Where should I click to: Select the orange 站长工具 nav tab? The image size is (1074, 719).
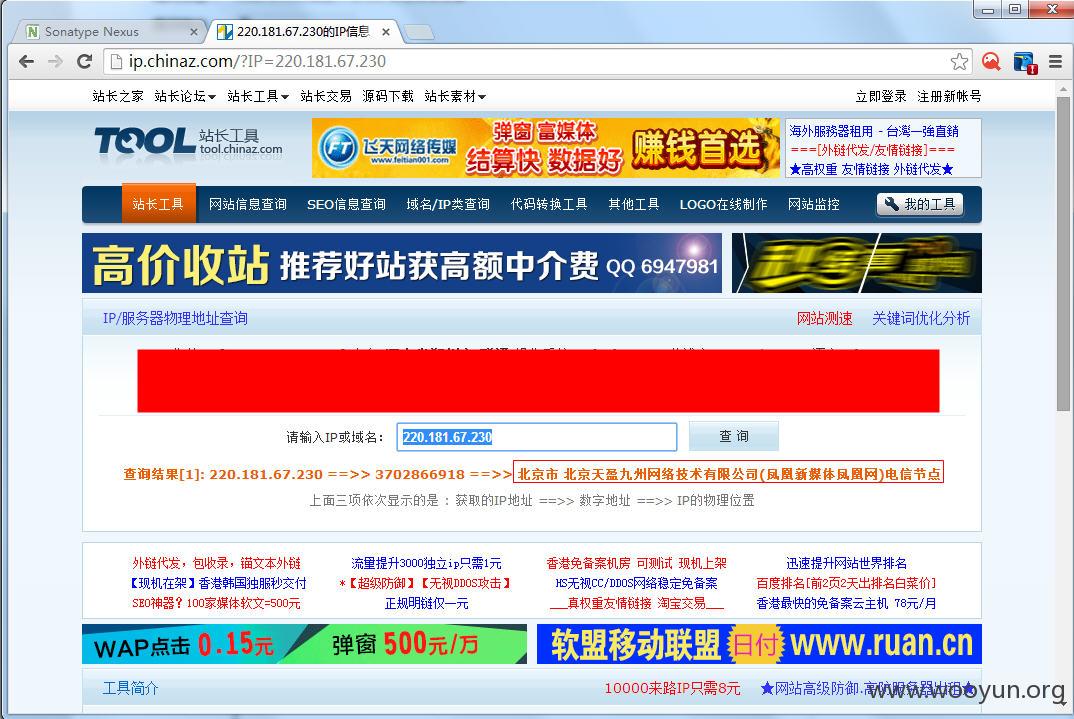coord(158,203)
